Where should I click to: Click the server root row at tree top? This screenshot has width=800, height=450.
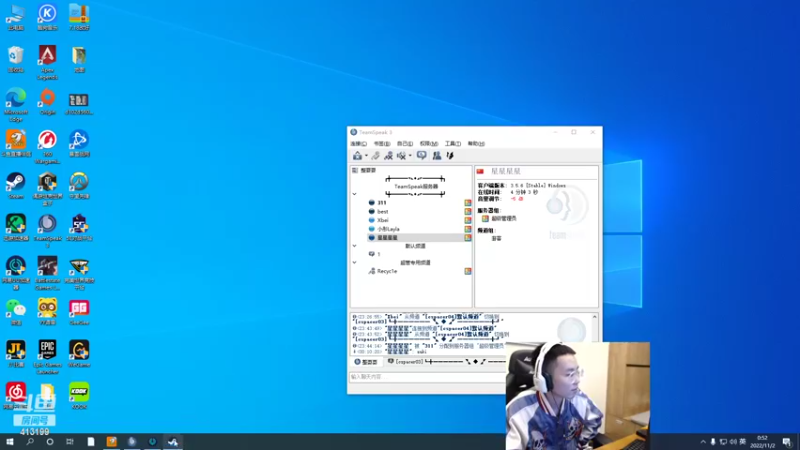pyautogui.click(x=364, y=170)
